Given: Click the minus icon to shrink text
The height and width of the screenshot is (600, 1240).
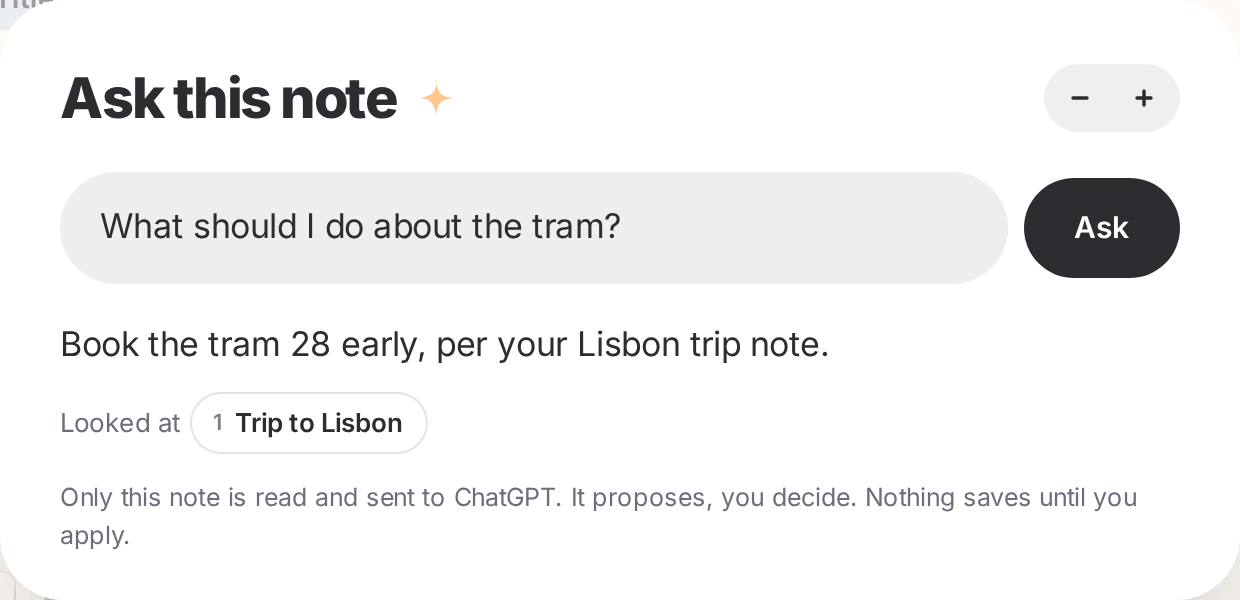Looking at the screenshot, I should [x=1079, y=98].
